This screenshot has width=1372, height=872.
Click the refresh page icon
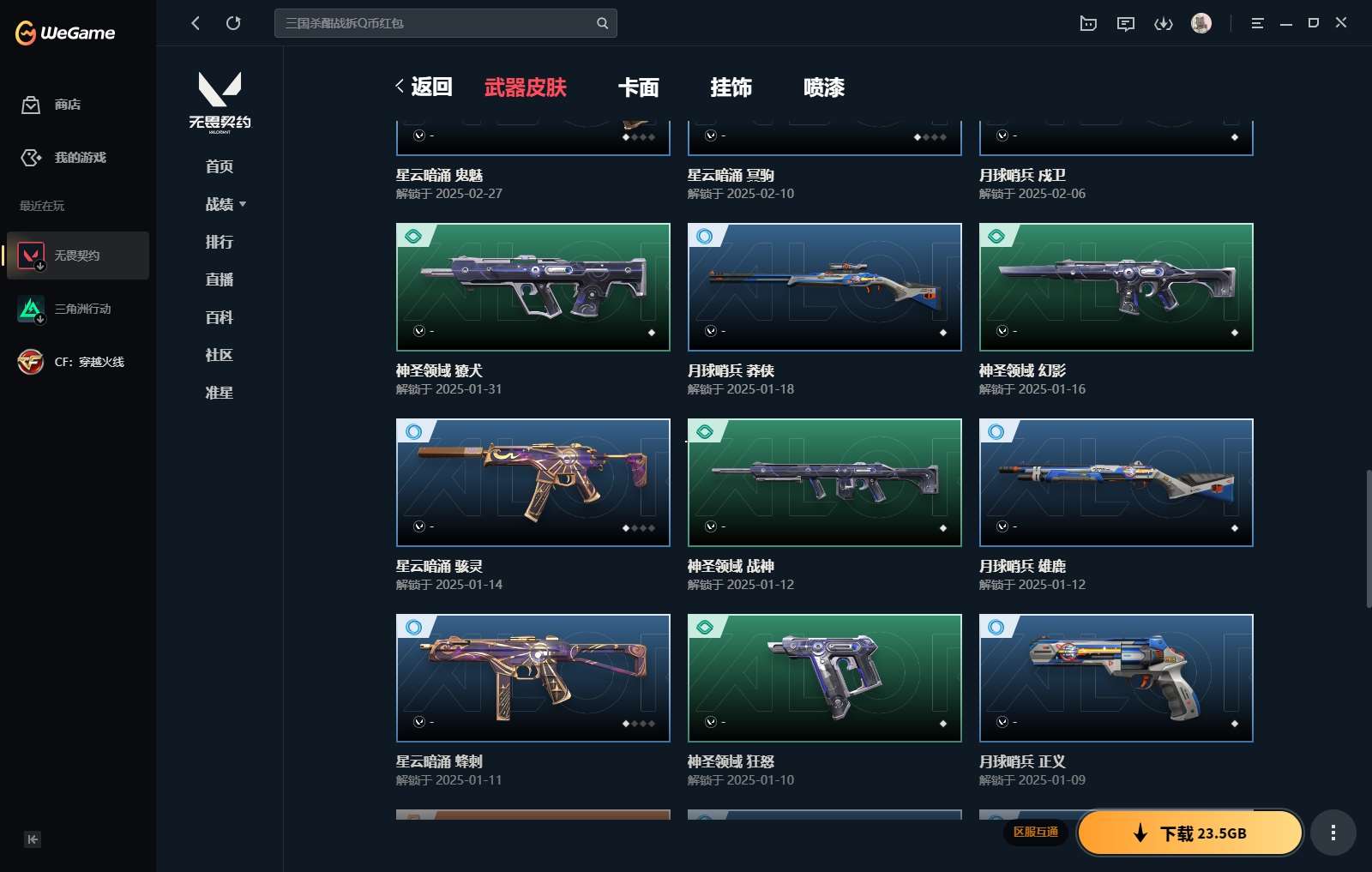click(233, 23)
